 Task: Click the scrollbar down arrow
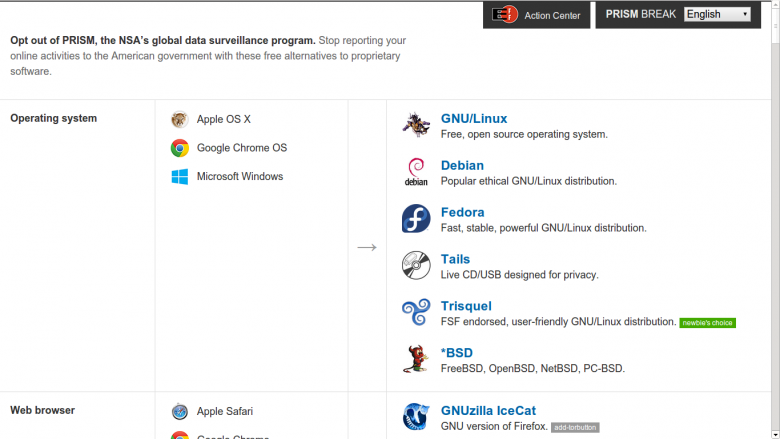tap(776, 435)
